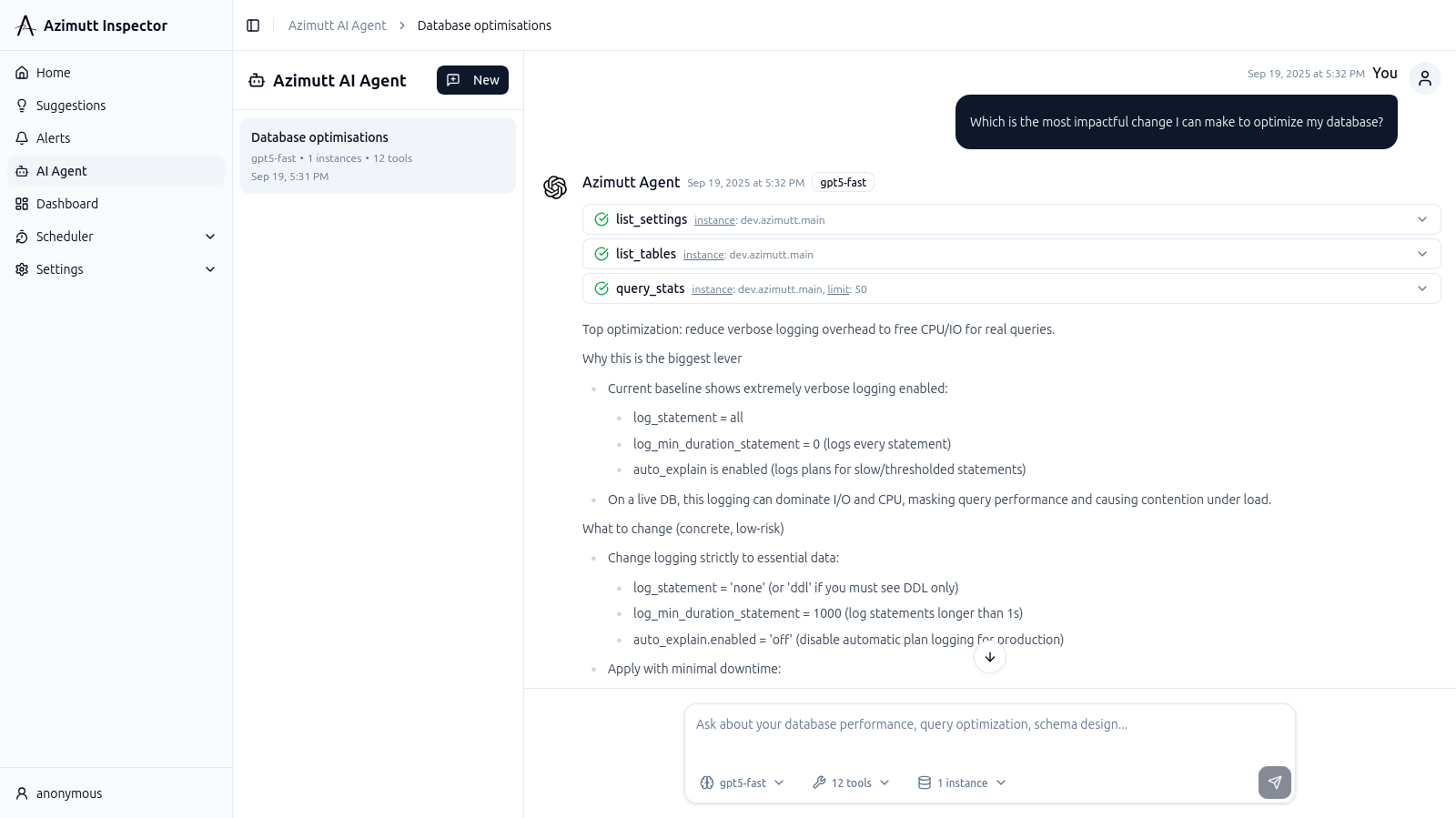Screen dimensions: 1456x818
Task: Start a New chat
Action: (x=472, y=80)
